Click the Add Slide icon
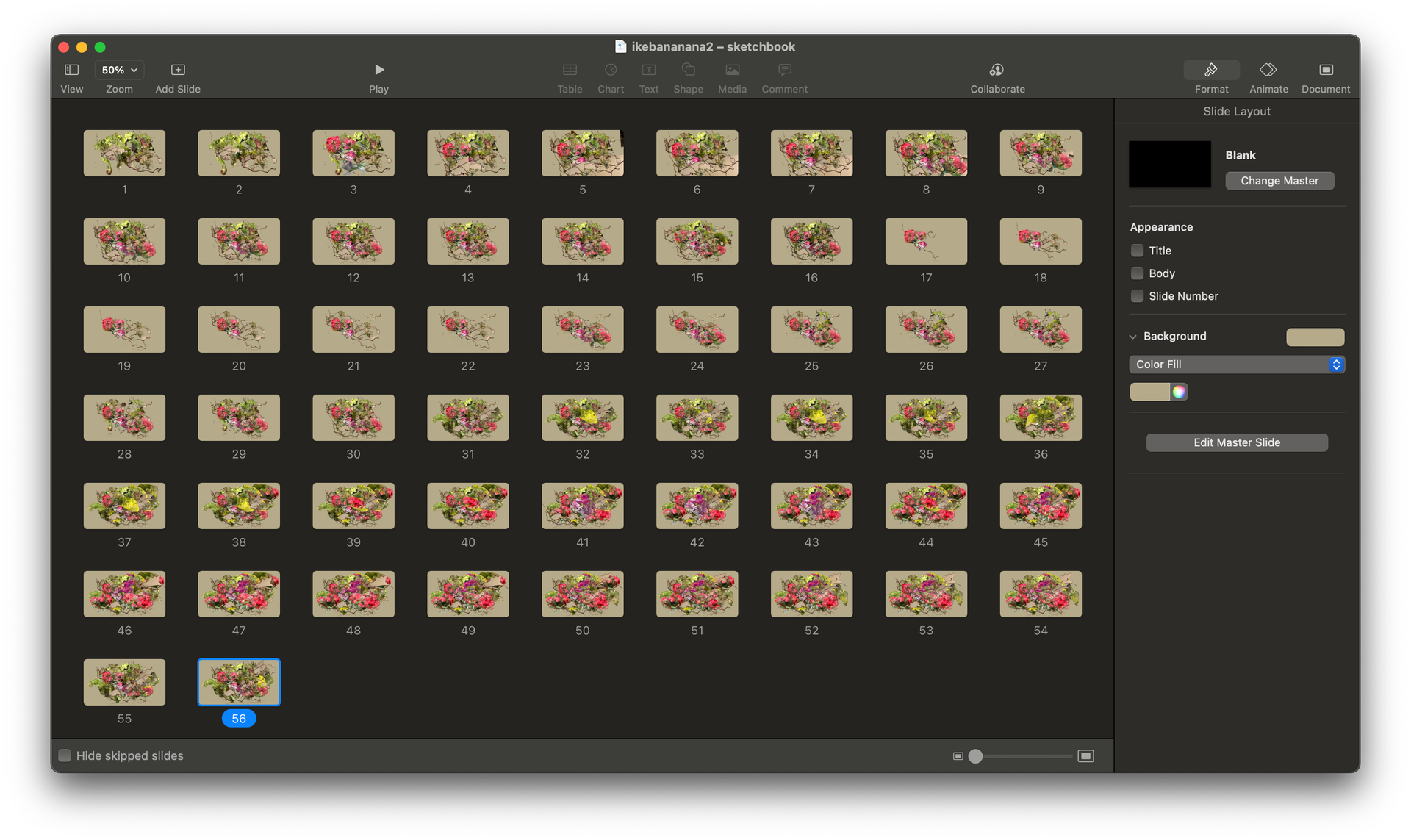The height and width of the screenshot is (840, 1411). click(x=178, y=70)
